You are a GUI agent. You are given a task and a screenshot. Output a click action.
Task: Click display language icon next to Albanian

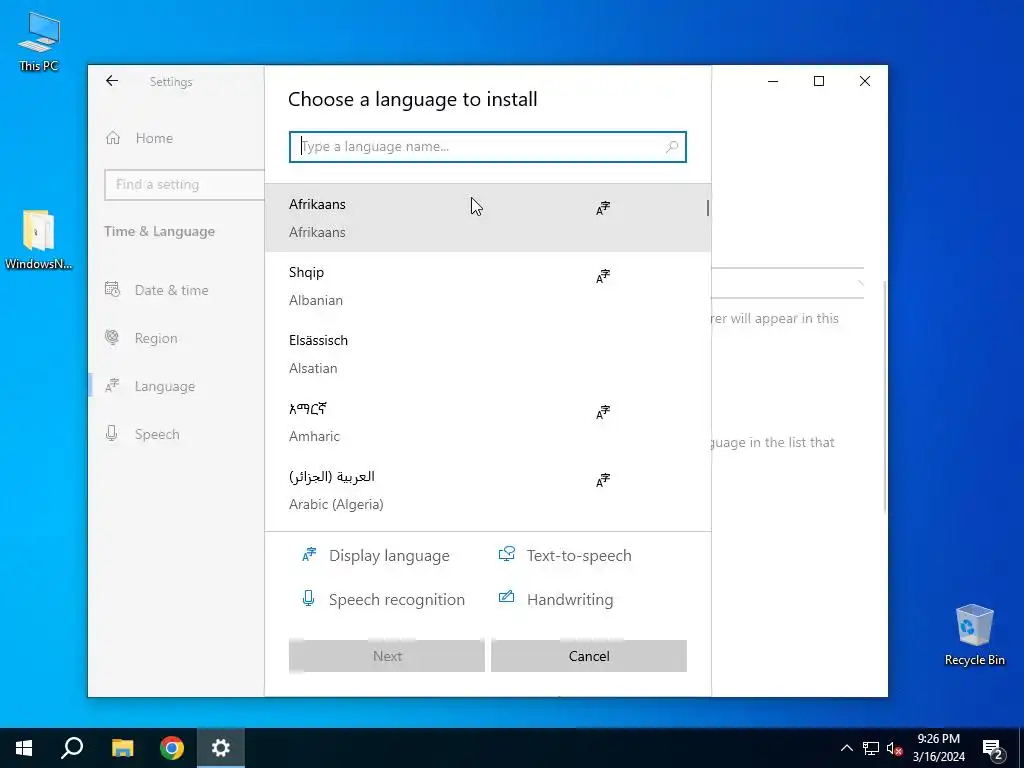[x=603, y=276]
